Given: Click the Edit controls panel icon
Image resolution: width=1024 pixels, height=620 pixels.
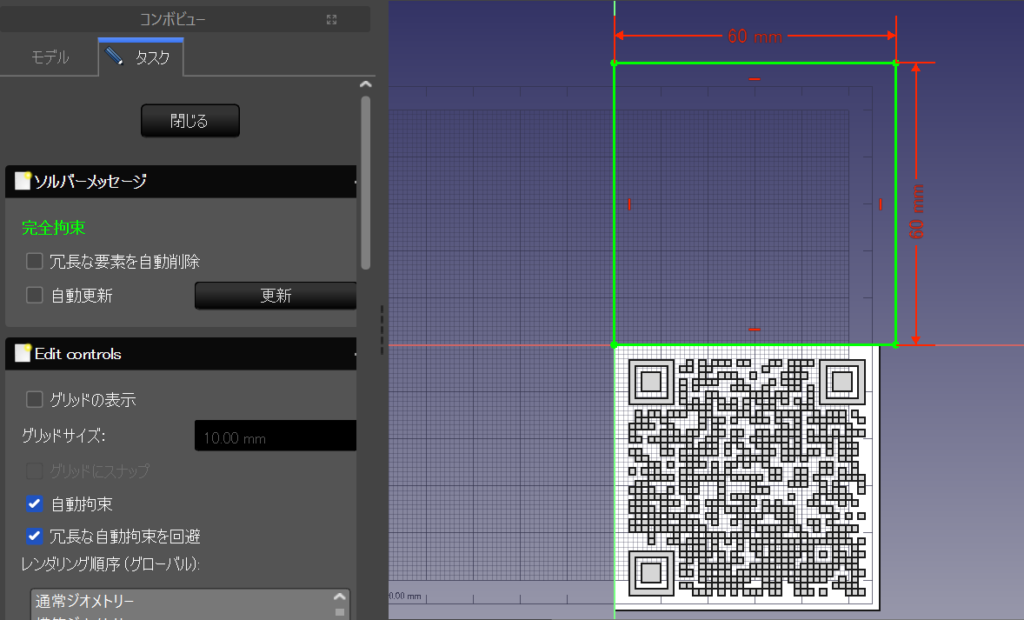Looking at the screenshot, I should coord(23,353).
